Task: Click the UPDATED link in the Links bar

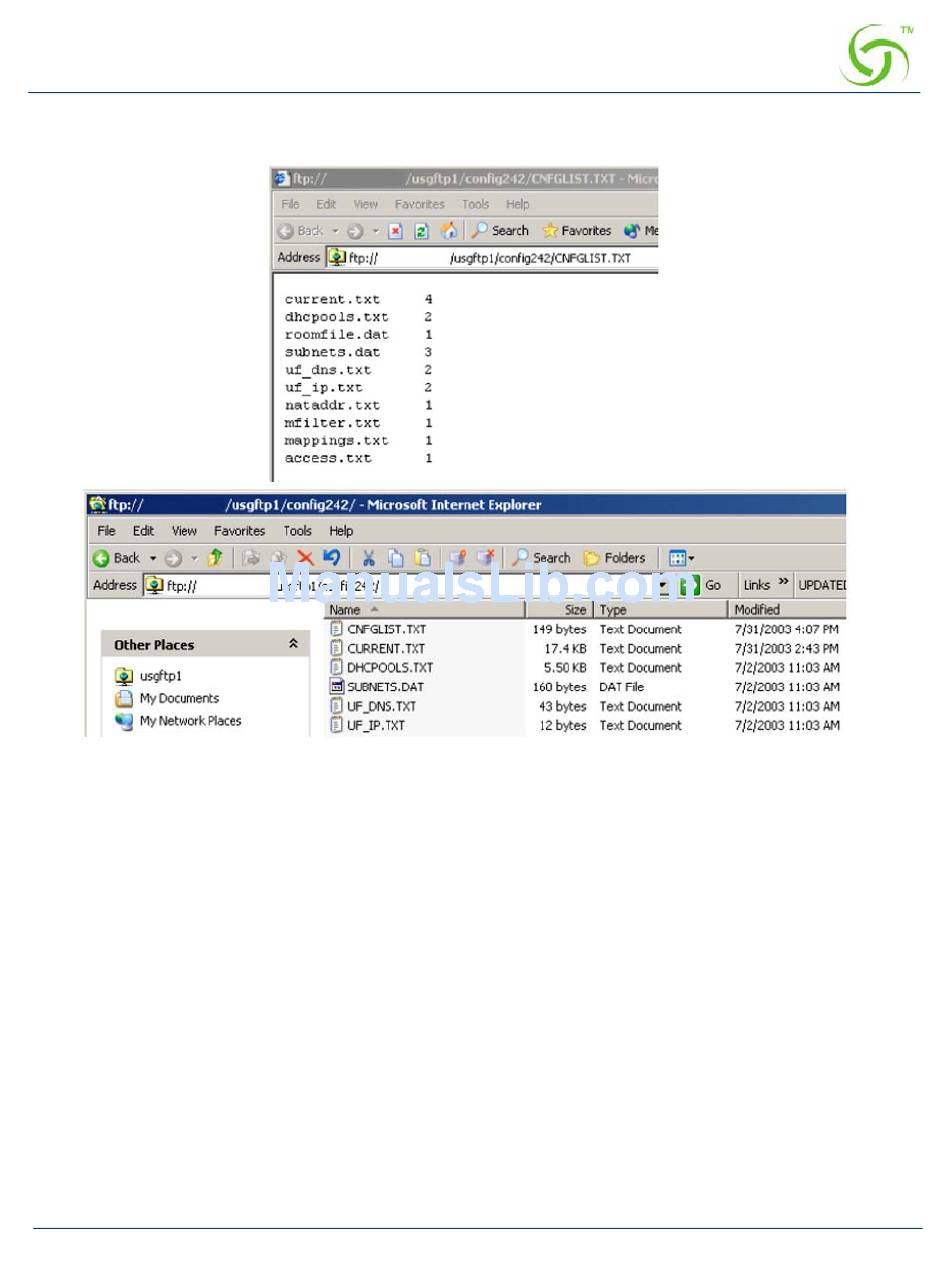Action: coord(822,586)
